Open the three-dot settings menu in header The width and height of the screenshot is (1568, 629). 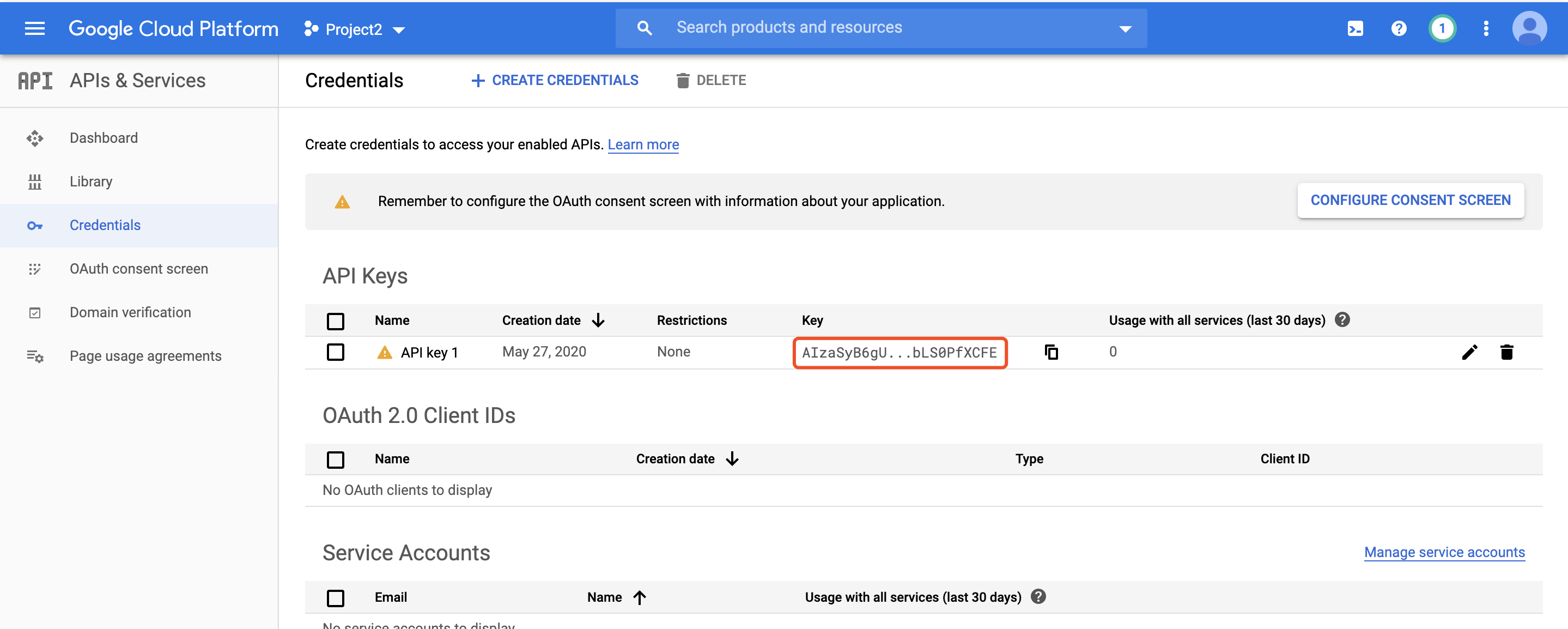1486,29
